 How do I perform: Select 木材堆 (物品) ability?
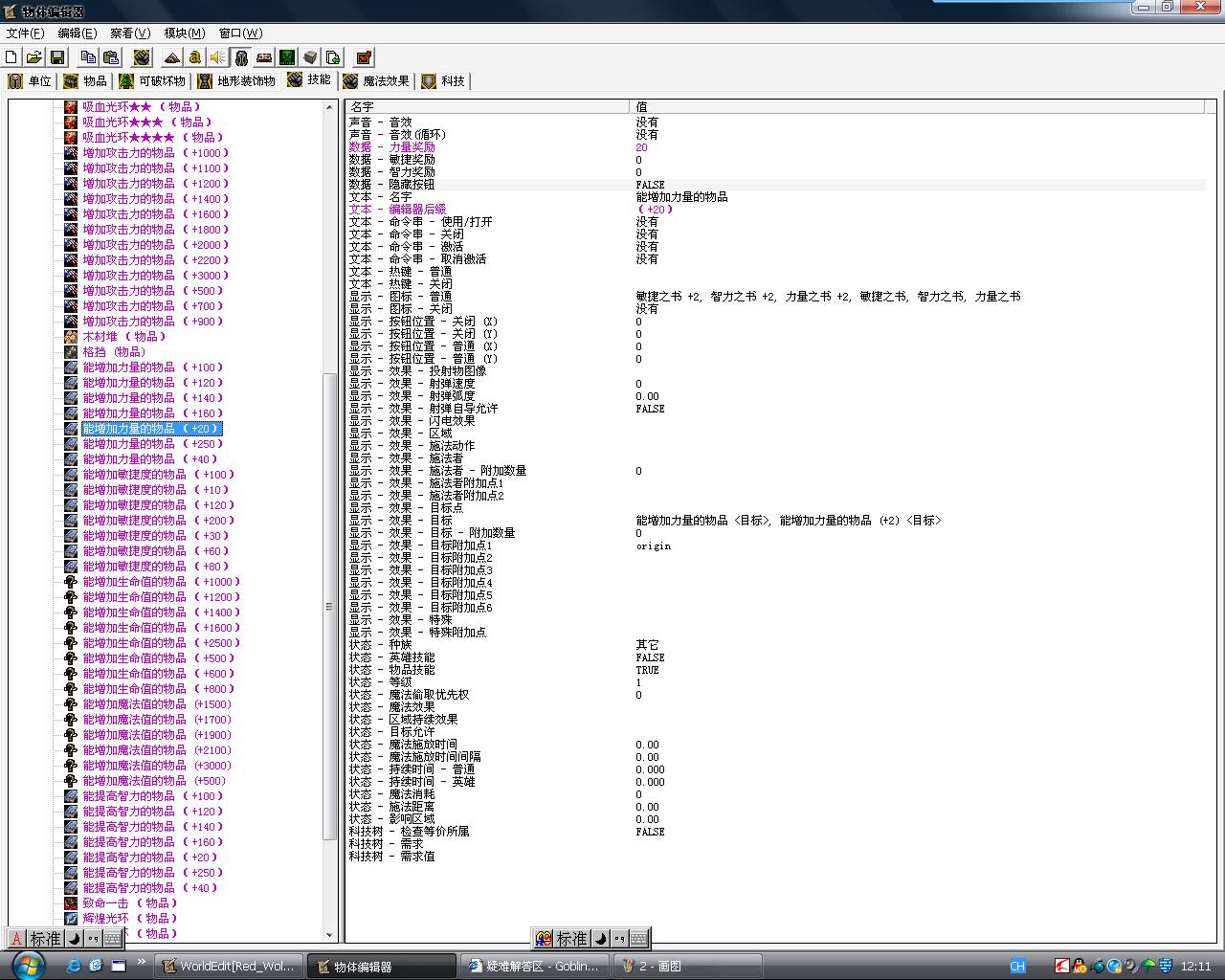(124, 337)
